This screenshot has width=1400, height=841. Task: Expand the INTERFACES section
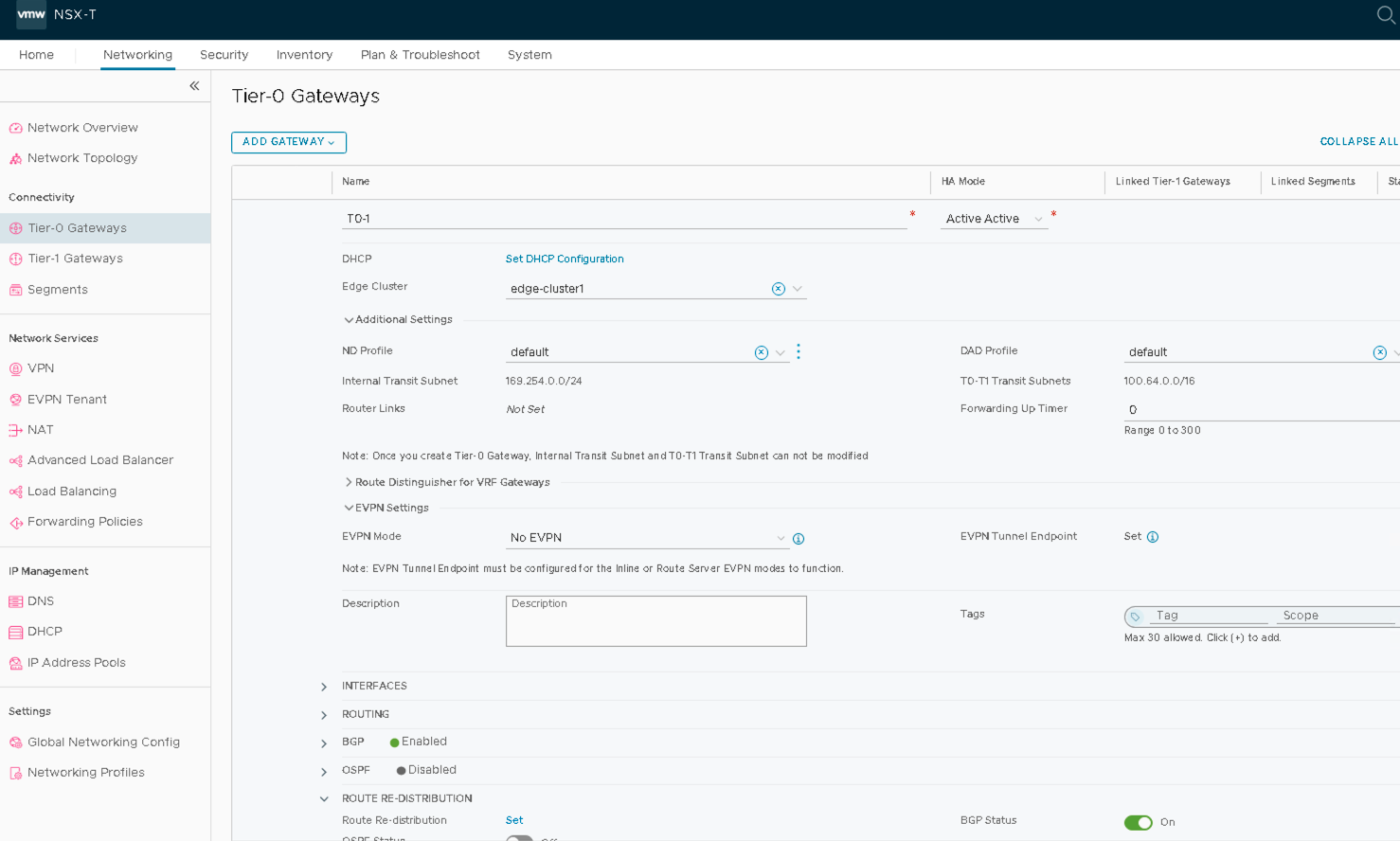(324, 687)
